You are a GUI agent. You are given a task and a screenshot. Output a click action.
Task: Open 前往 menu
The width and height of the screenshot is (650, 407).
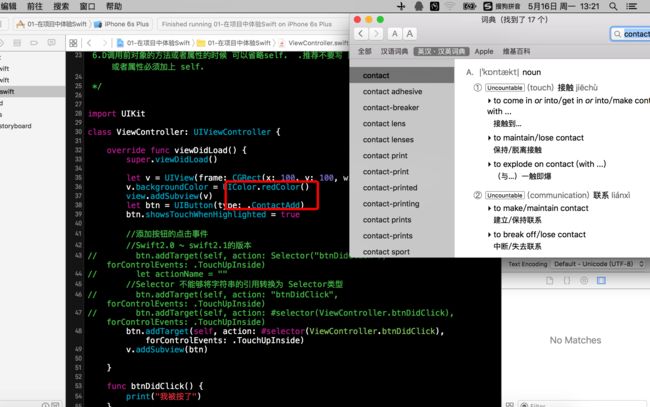[35, 6]
